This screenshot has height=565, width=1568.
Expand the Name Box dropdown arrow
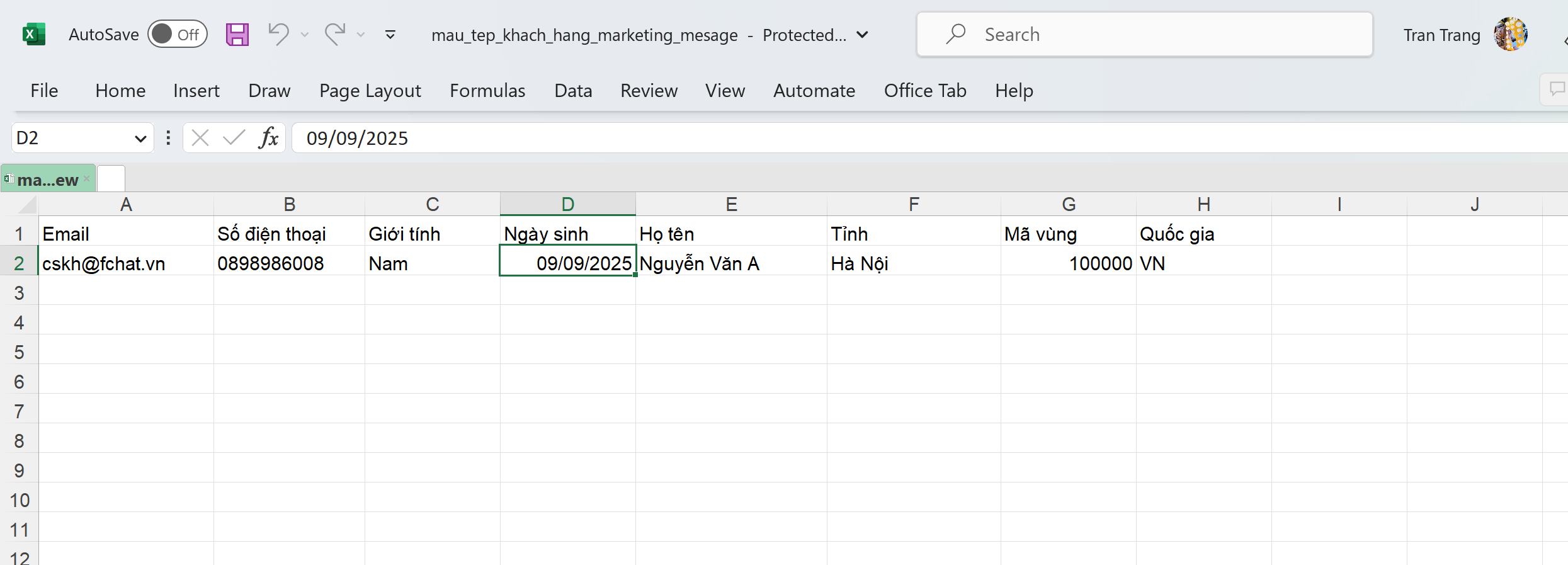(140, 138)
